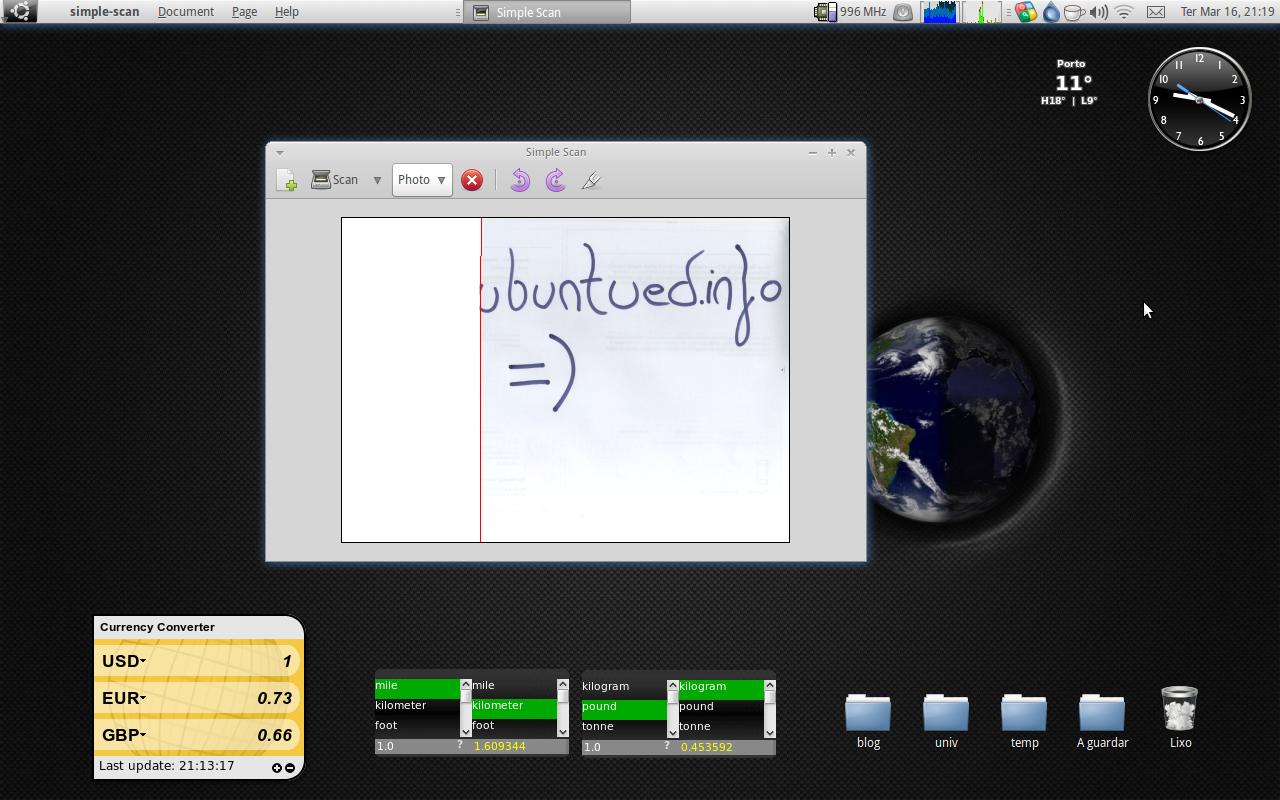Select pound in the source weight list
The height and width of the screenshot is (800, 1280).
(x=624, y=707)
